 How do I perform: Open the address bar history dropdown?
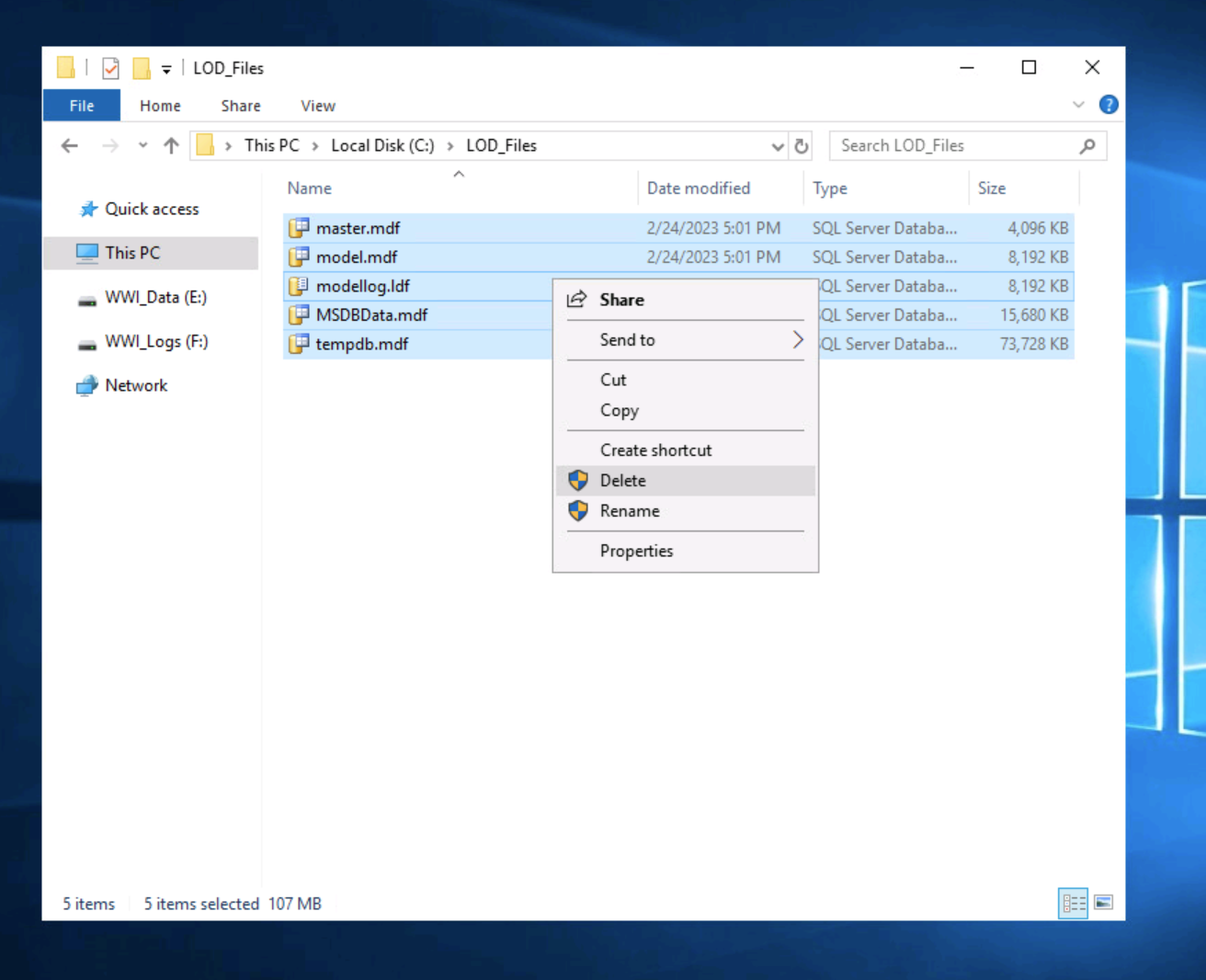coord(778,145)
